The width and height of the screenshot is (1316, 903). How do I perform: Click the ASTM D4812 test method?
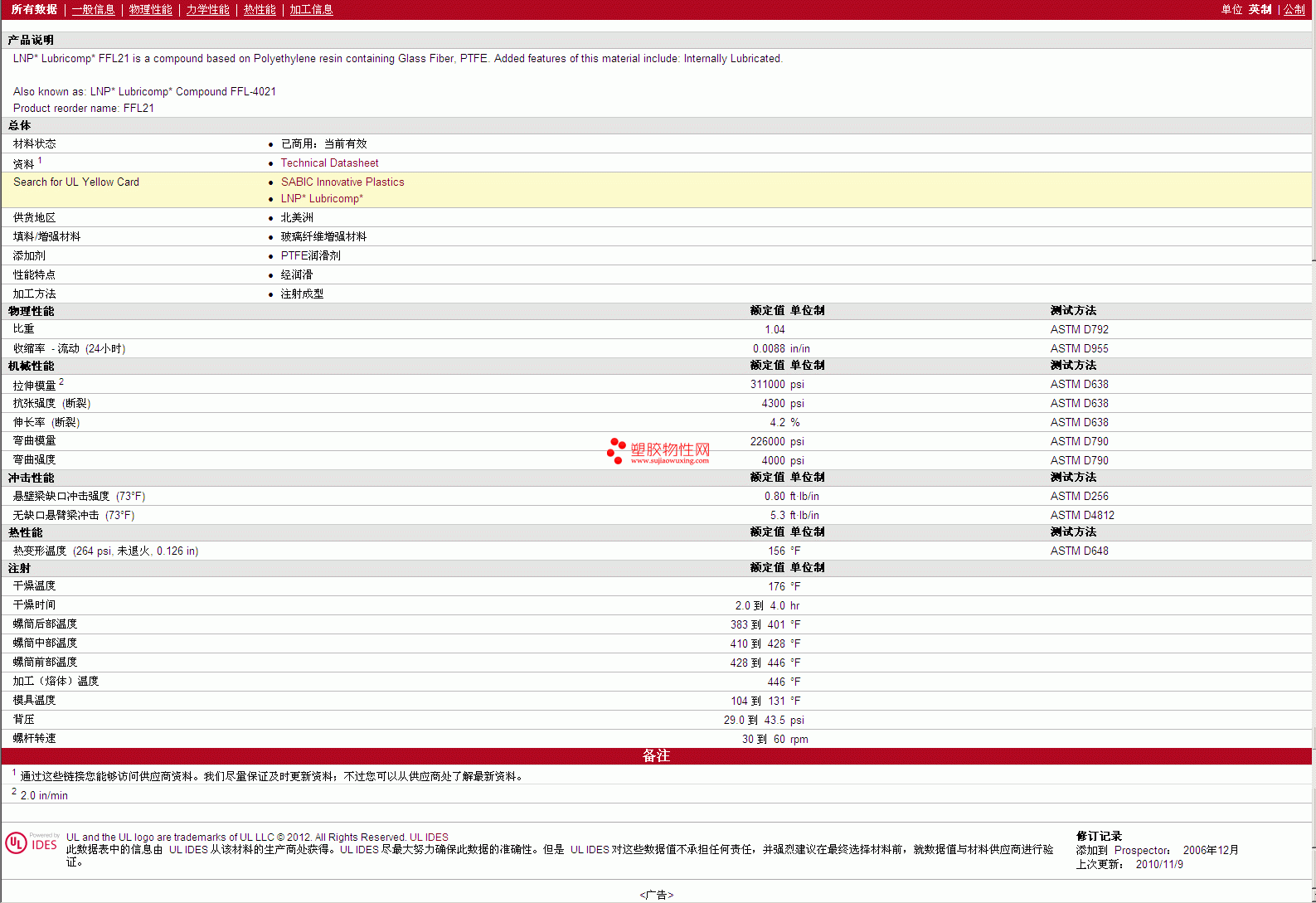tap(1082, 516)
